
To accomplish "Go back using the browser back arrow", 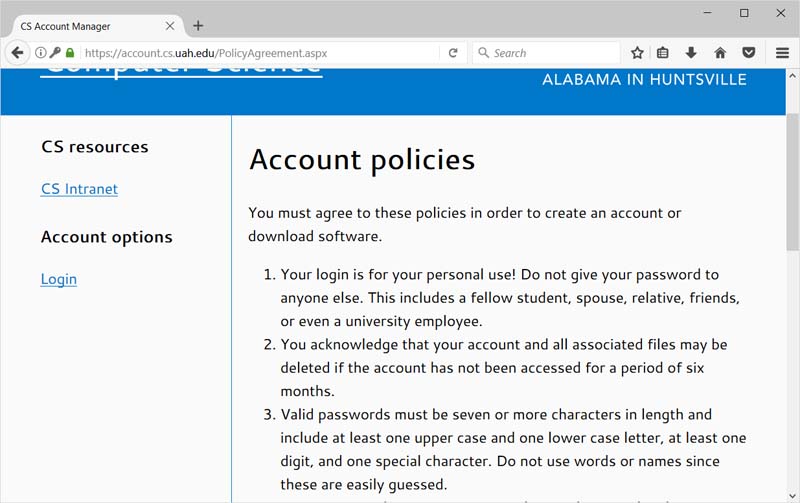I will coord(17,53).
